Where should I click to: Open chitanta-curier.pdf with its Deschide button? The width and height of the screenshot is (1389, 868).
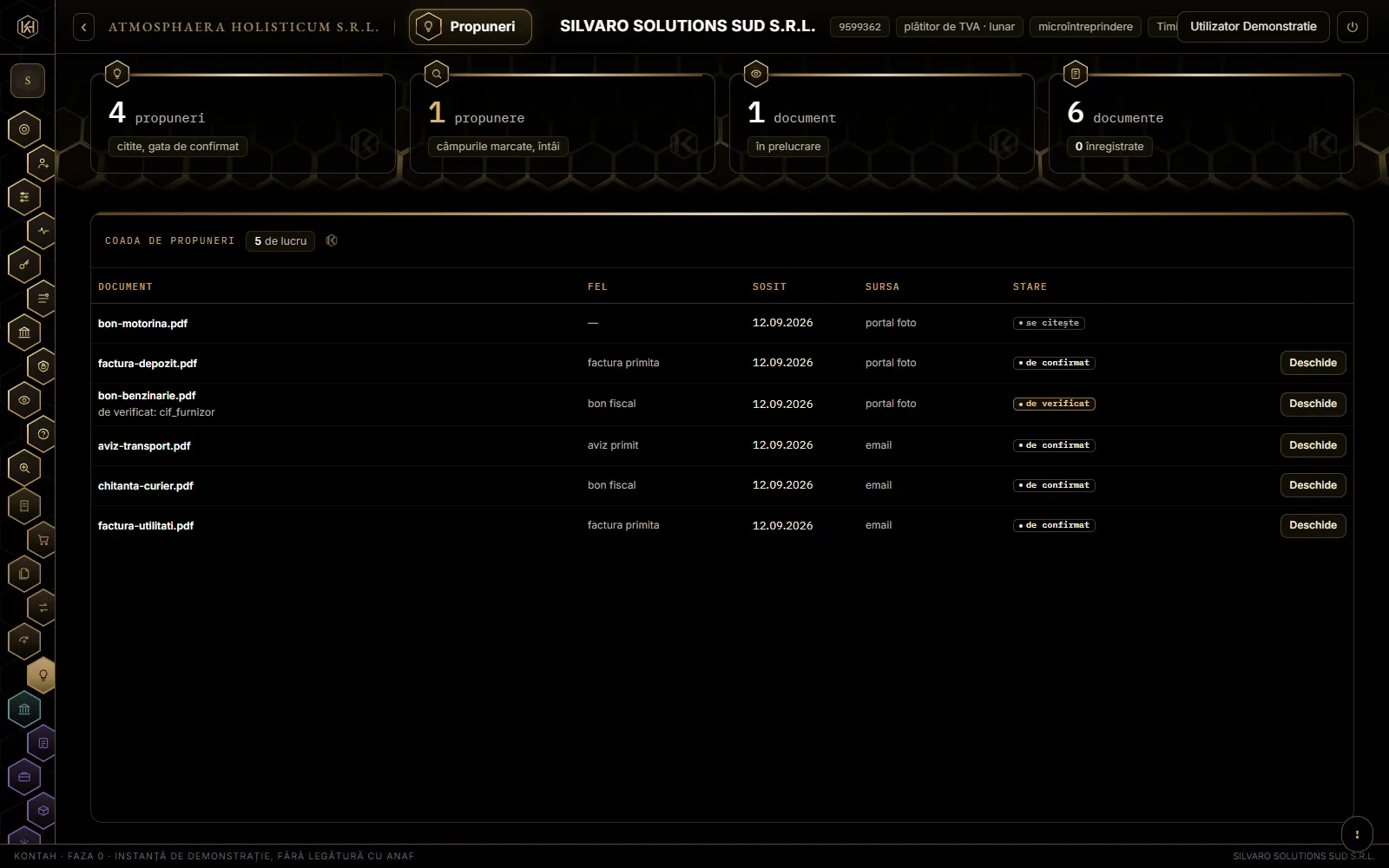pos(1313,485)
